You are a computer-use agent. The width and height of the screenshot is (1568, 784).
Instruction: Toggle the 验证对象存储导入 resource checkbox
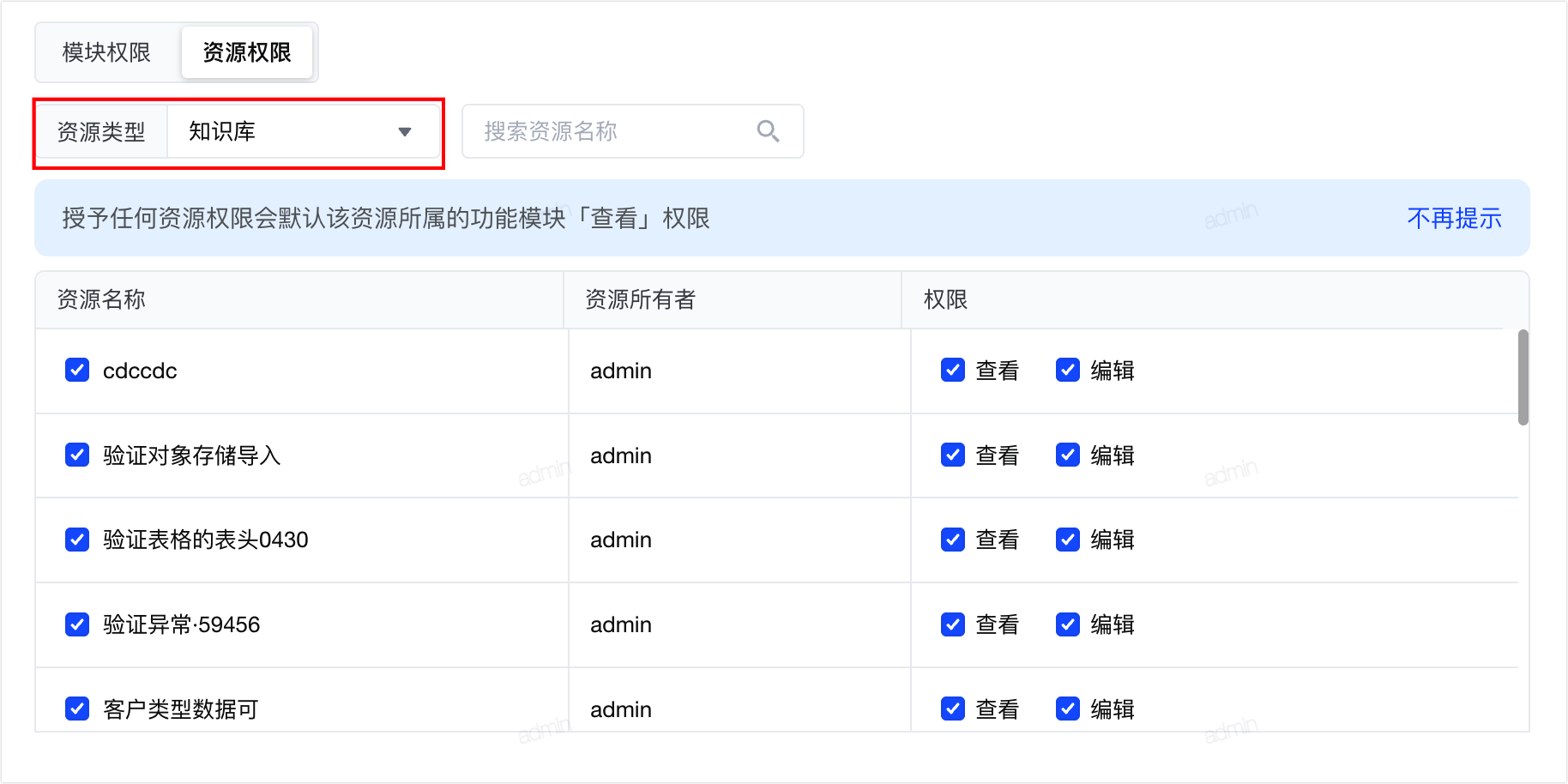click(77, 455)
